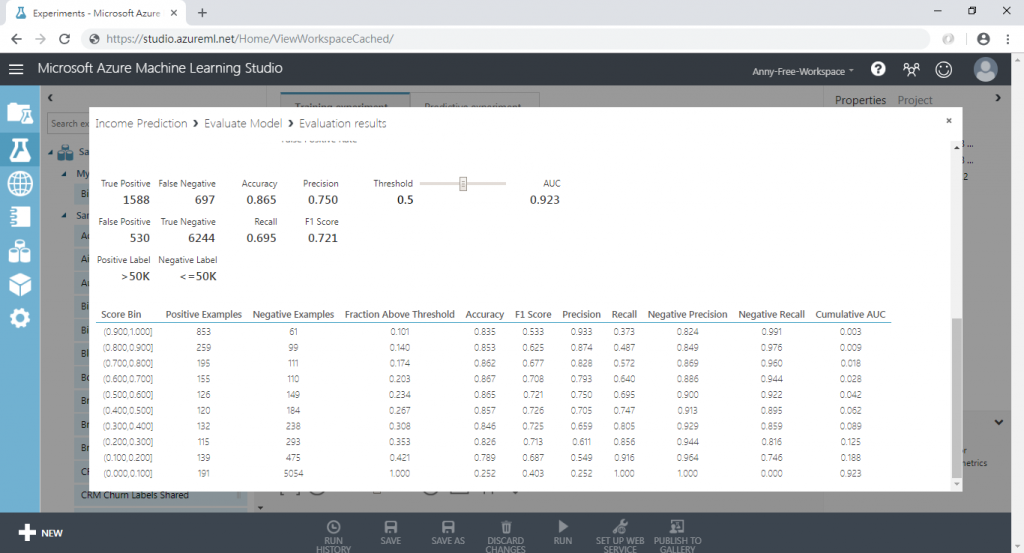Click Publish to Gallery
Viewport: 1024px width, 553px height.
click(x=677, y=537)
